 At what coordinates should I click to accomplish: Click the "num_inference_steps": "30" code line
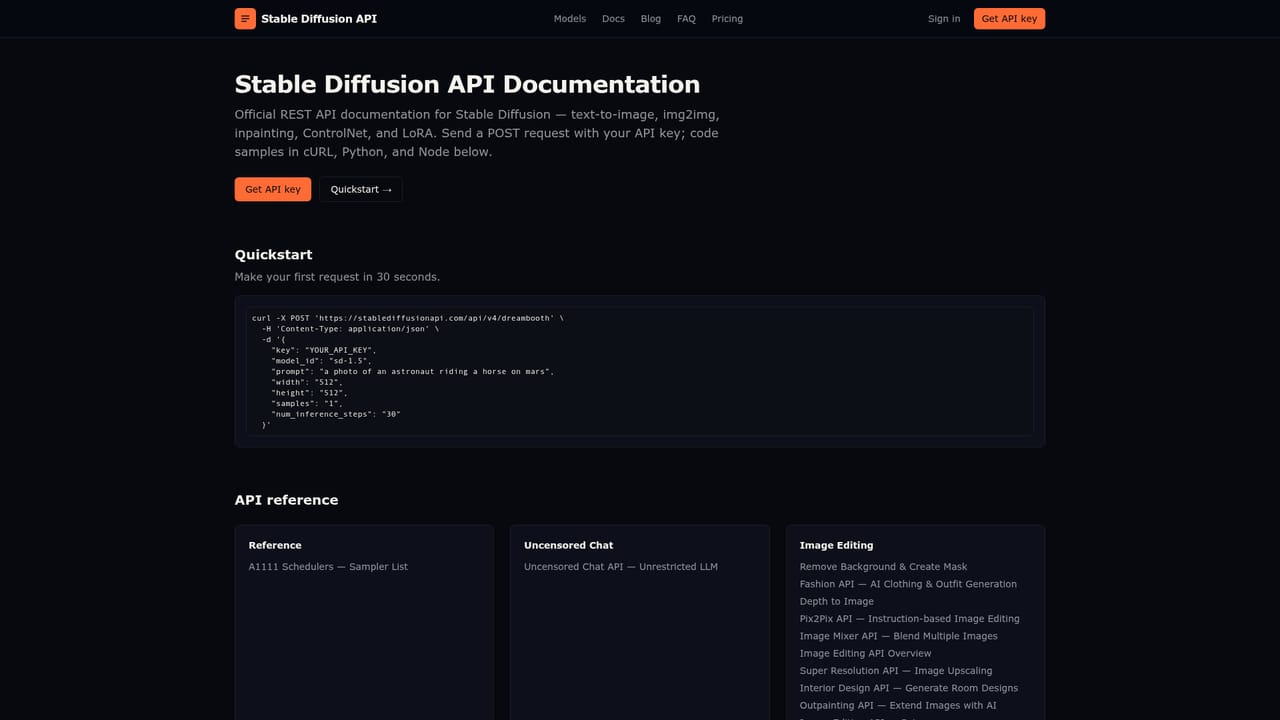click(336, 414)
